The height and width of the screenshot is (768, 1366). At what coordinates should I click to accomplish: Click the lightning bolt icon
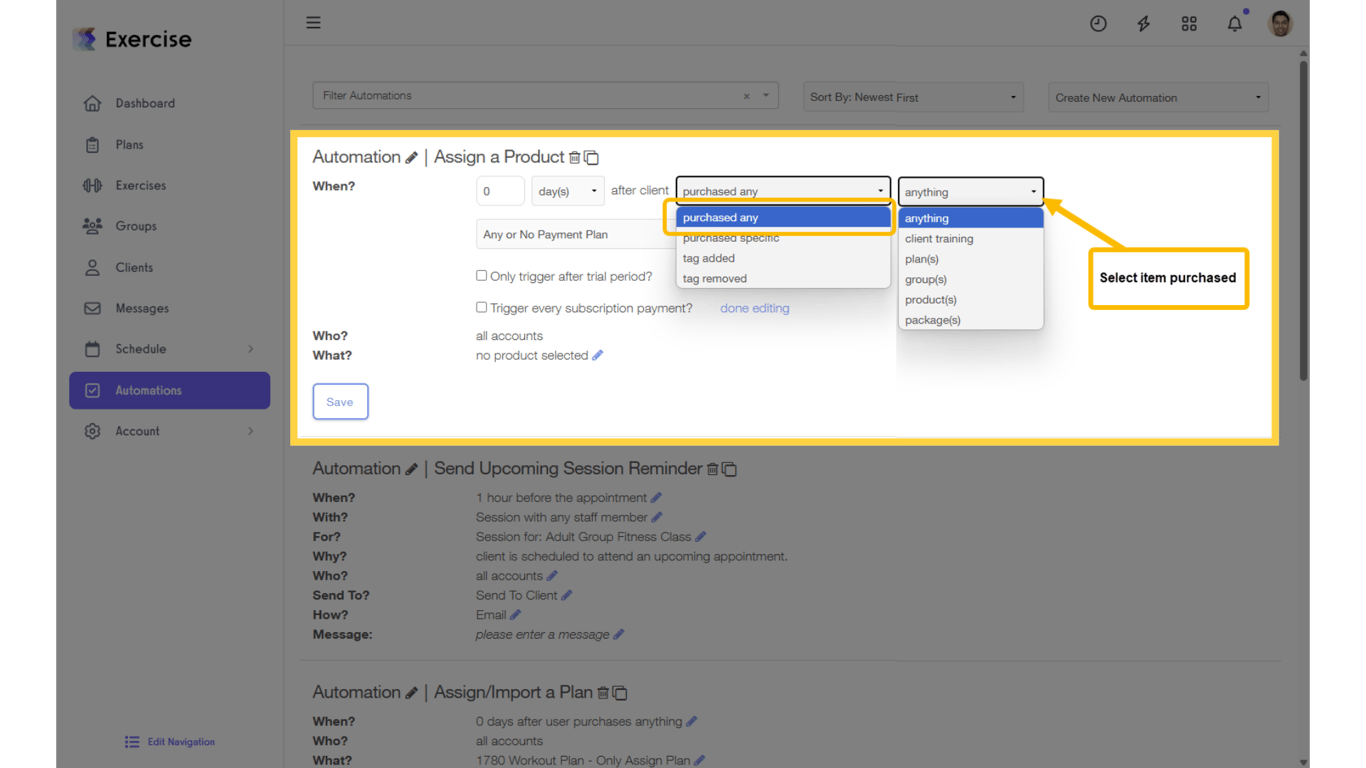click(1143, 22)
